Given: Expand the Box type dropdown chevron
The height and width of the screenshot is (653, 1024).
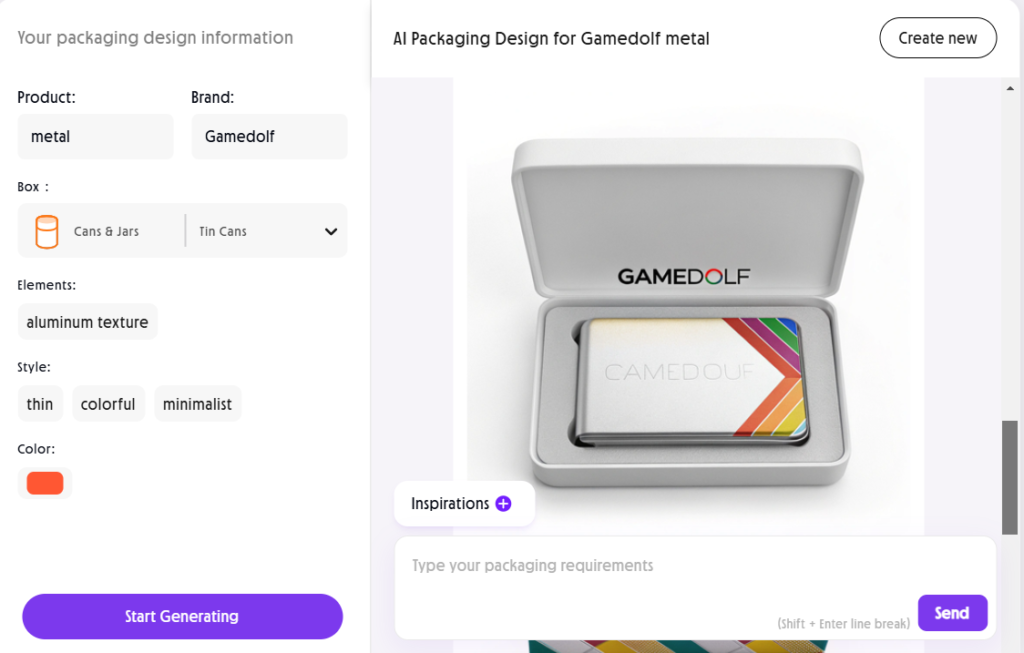Looking at the screenshot, I should [331, 232].
